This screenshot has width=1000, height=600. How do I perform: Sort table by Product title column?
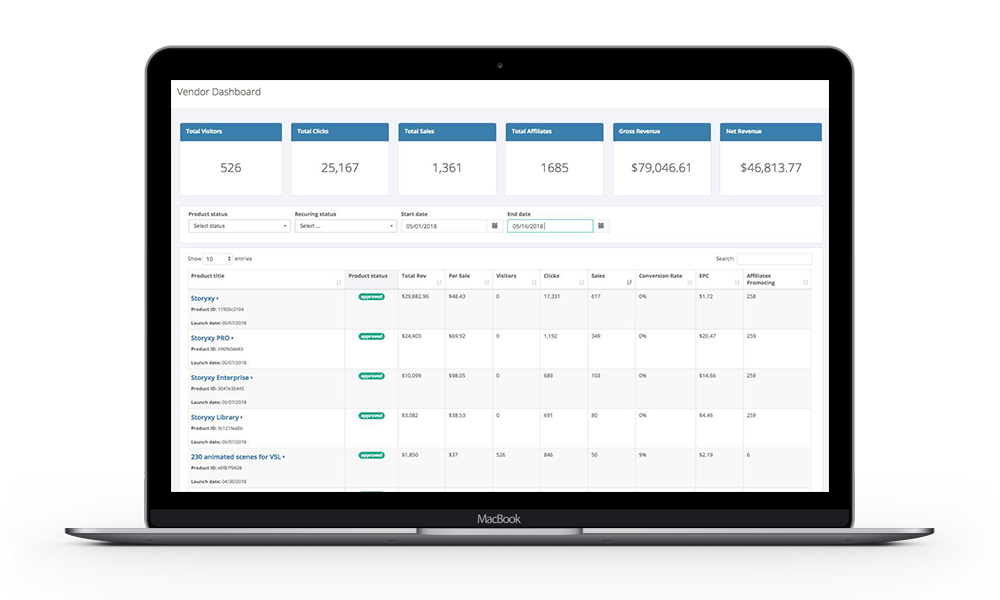click(339, 282)
